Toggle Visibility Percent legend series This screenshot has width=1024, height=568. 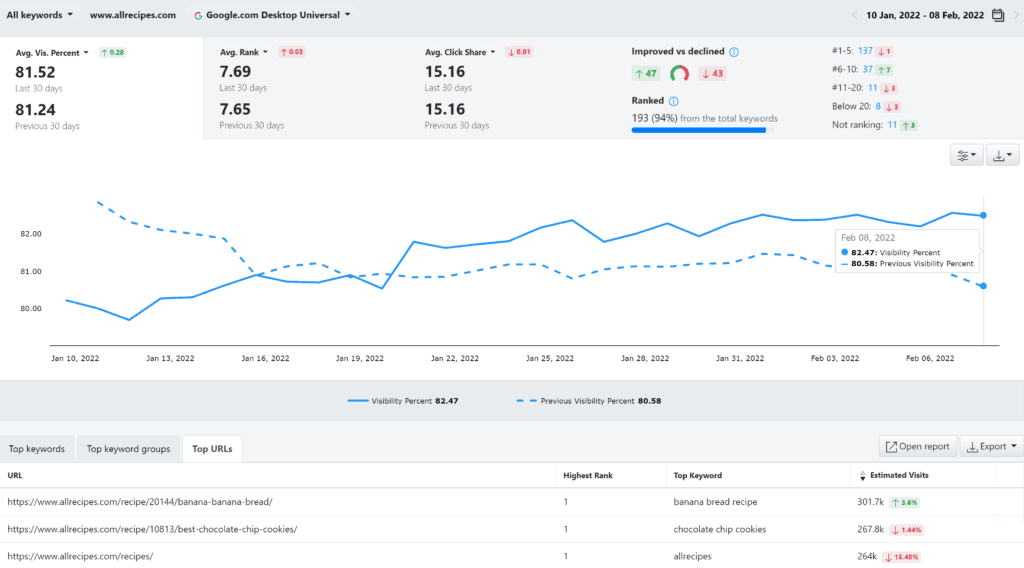point(403,401)
